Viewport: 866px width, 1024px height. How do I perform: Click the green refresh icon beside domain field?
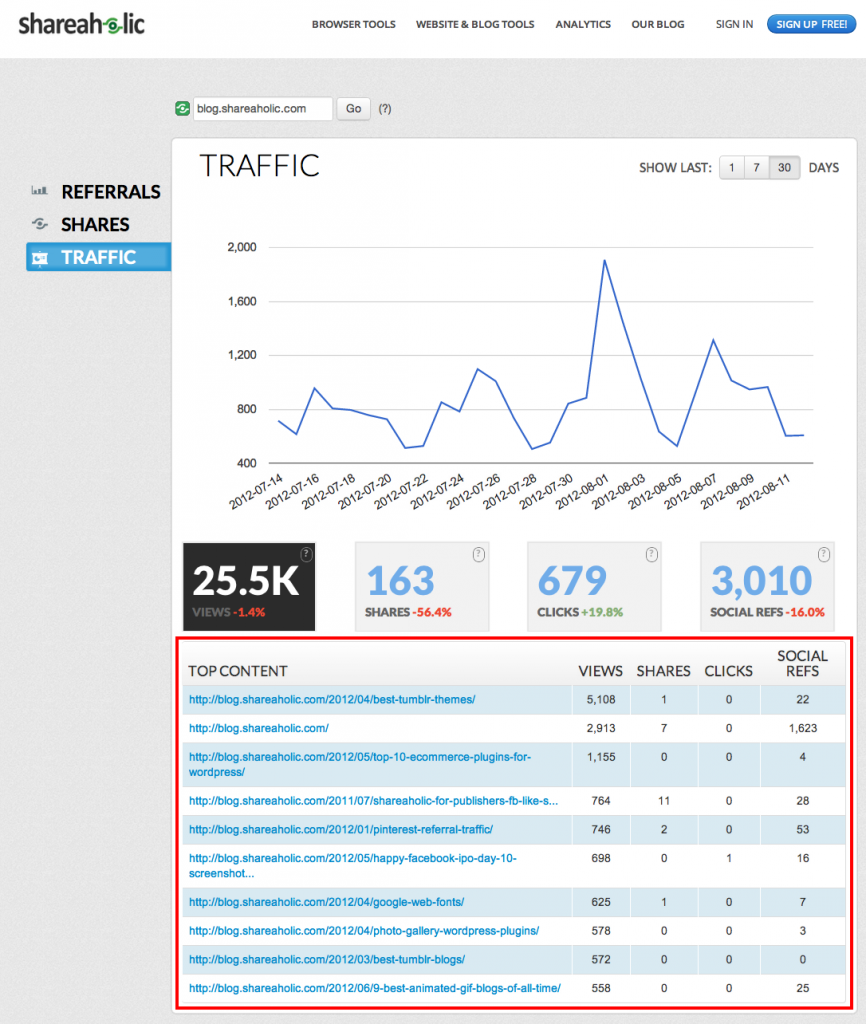(x=182, y=108)
